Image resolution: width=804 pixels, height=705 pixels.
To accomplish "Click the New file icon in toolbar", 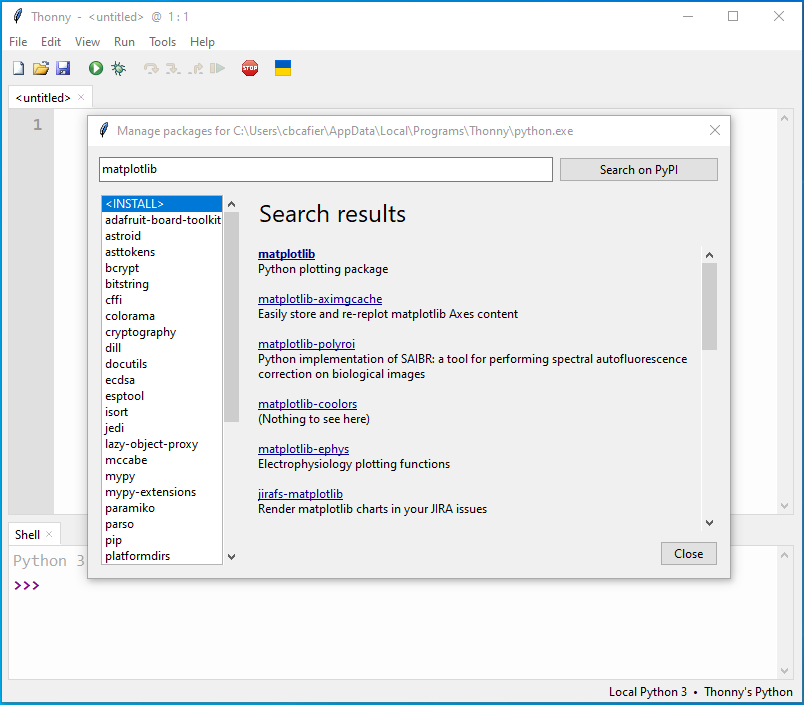I will coord(18,68).
